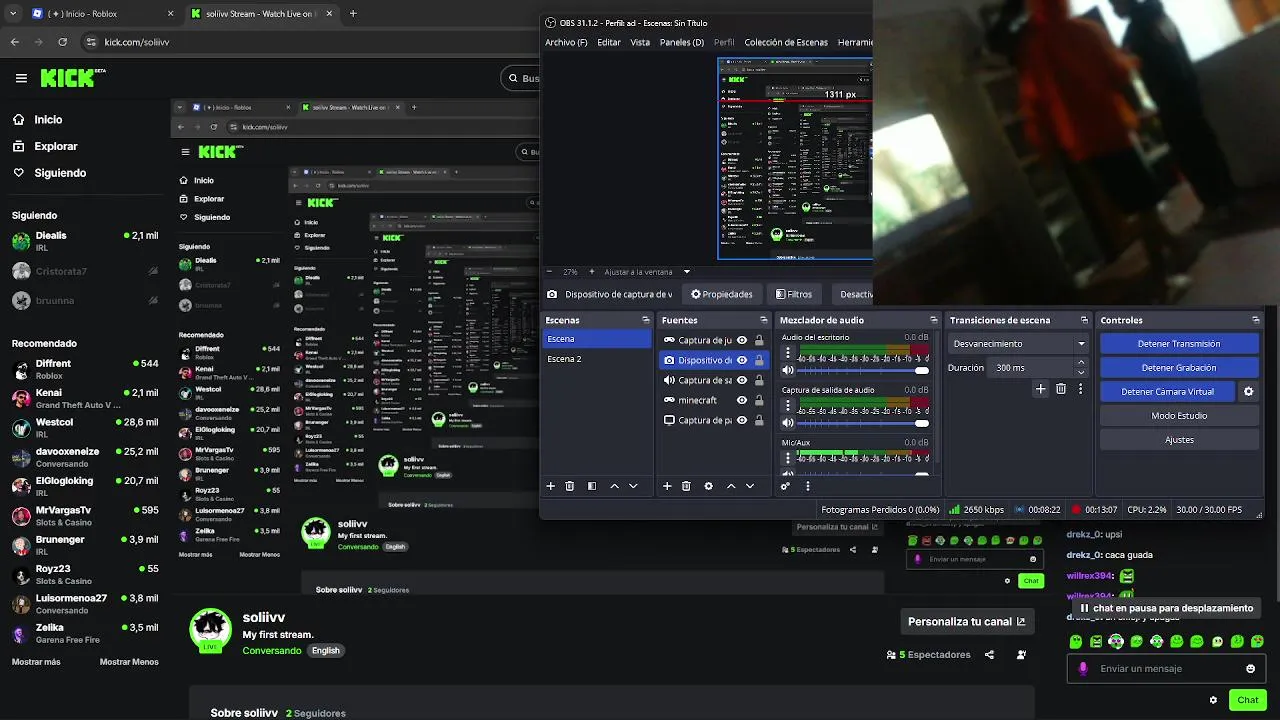Hide the Dispositivo de source via its eye icon
The image size is (1280, 720).
pyautogui.click(x=742, y=360)
